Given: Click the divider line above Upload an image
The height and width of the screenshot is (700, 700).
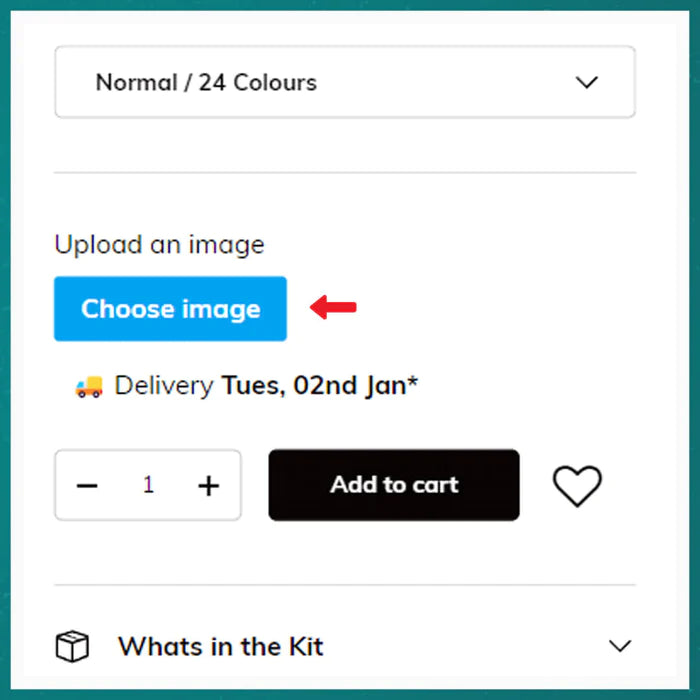Looking at the screenshot, I should pos(344,173).
